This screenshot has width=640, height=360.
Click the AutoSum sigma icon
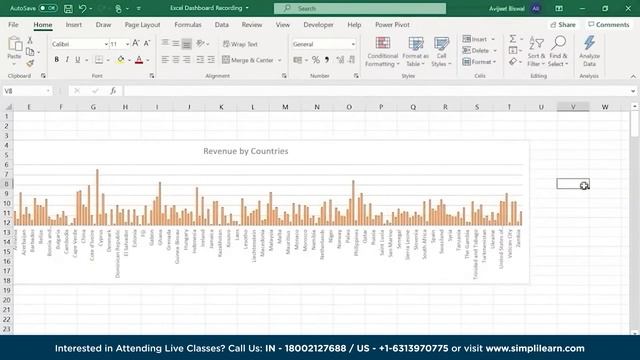(513, 39)
